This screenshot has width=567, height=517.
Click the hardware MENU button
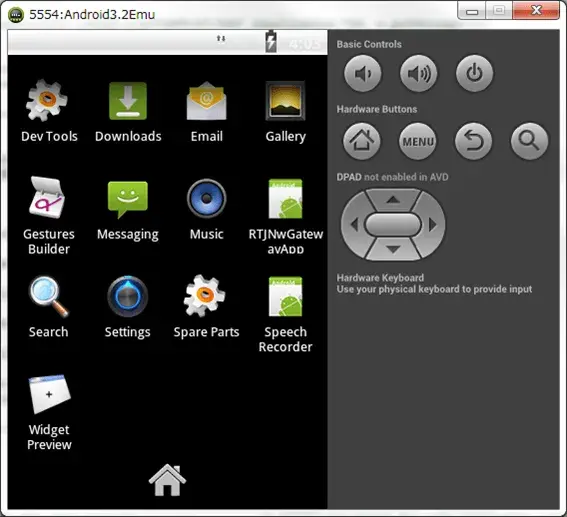coord(418,141)
